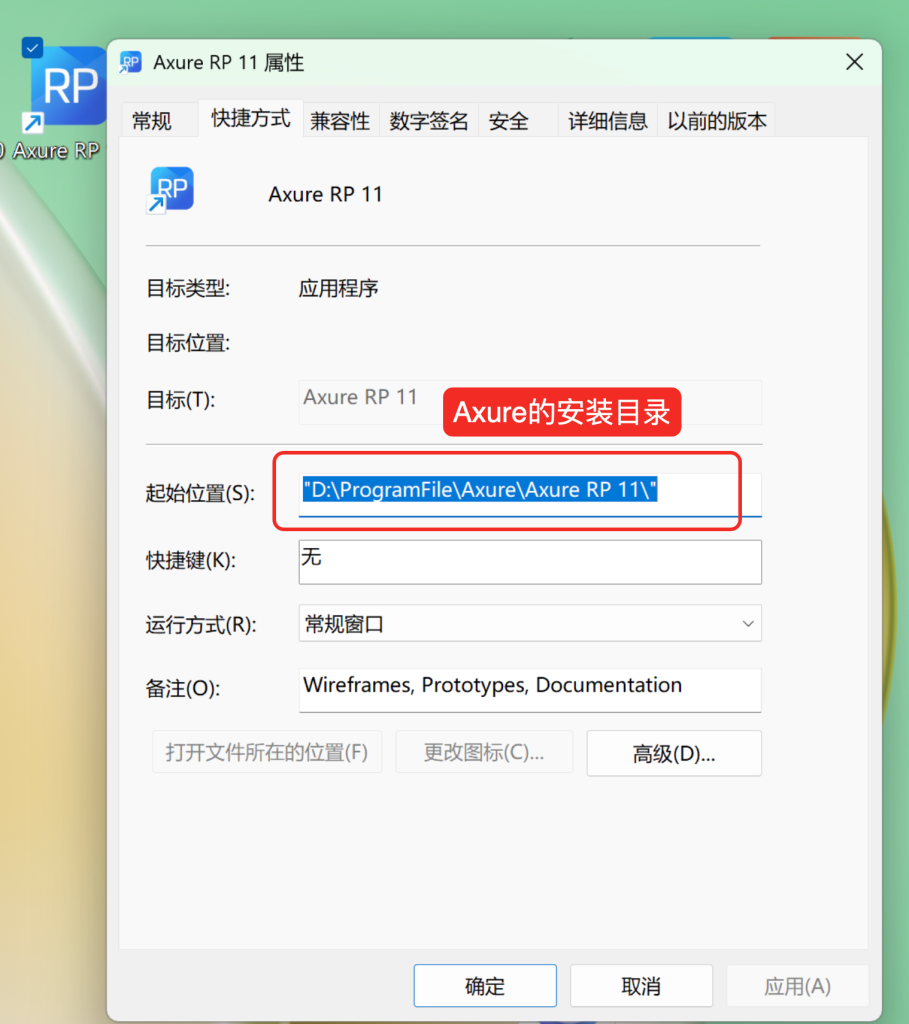Select the 安全 tab

coord(509,121)
